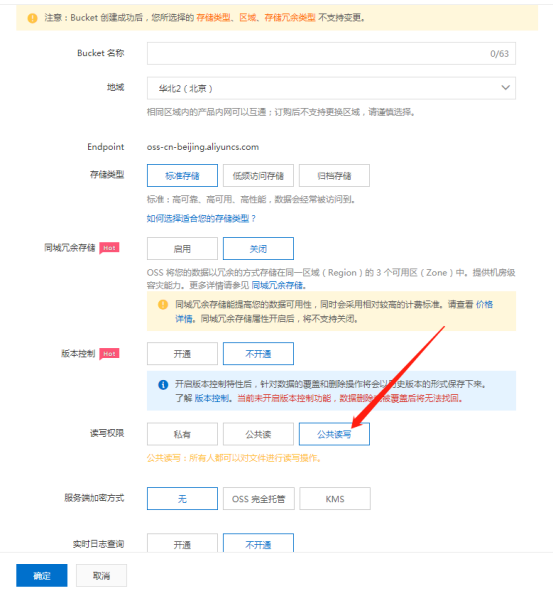The width and height of the screenshot is (554, 591).
Task: Enable 同城冗余存储 with 启用
Action: coord(182,249)
